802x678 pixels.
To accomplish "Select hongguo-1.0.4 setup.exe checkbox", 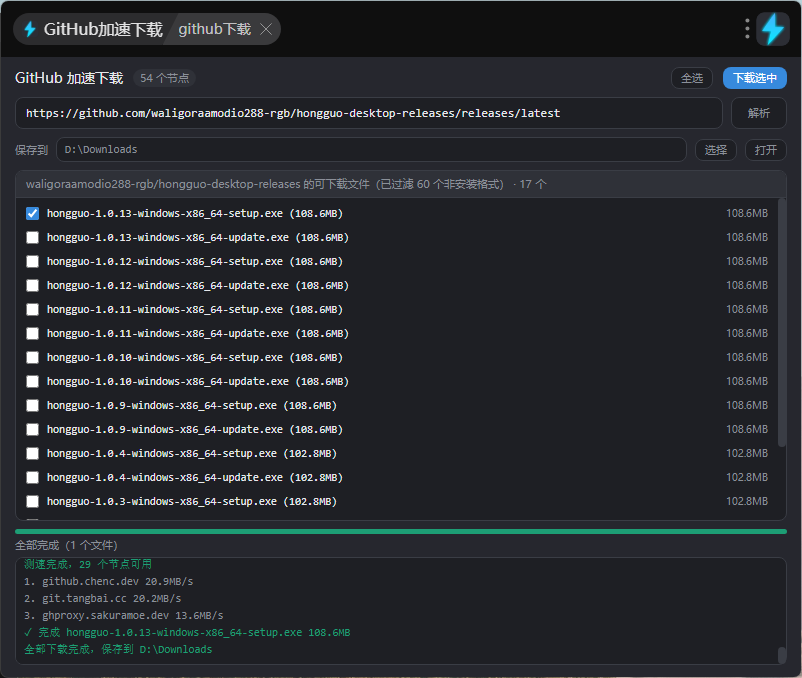I will 32,454.
